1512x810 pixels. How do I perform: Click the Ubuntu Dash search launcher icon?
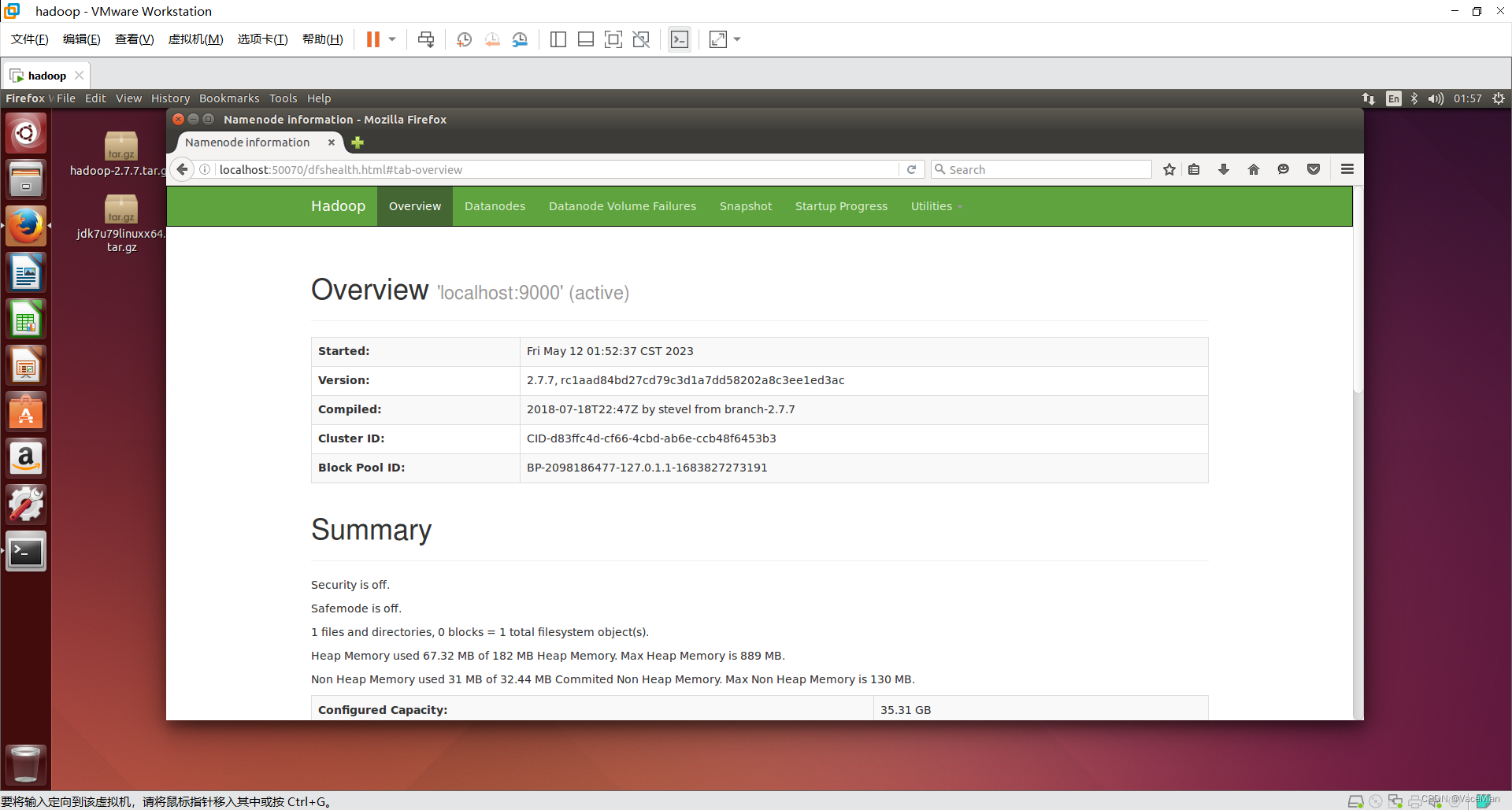(x=26, y=133)
